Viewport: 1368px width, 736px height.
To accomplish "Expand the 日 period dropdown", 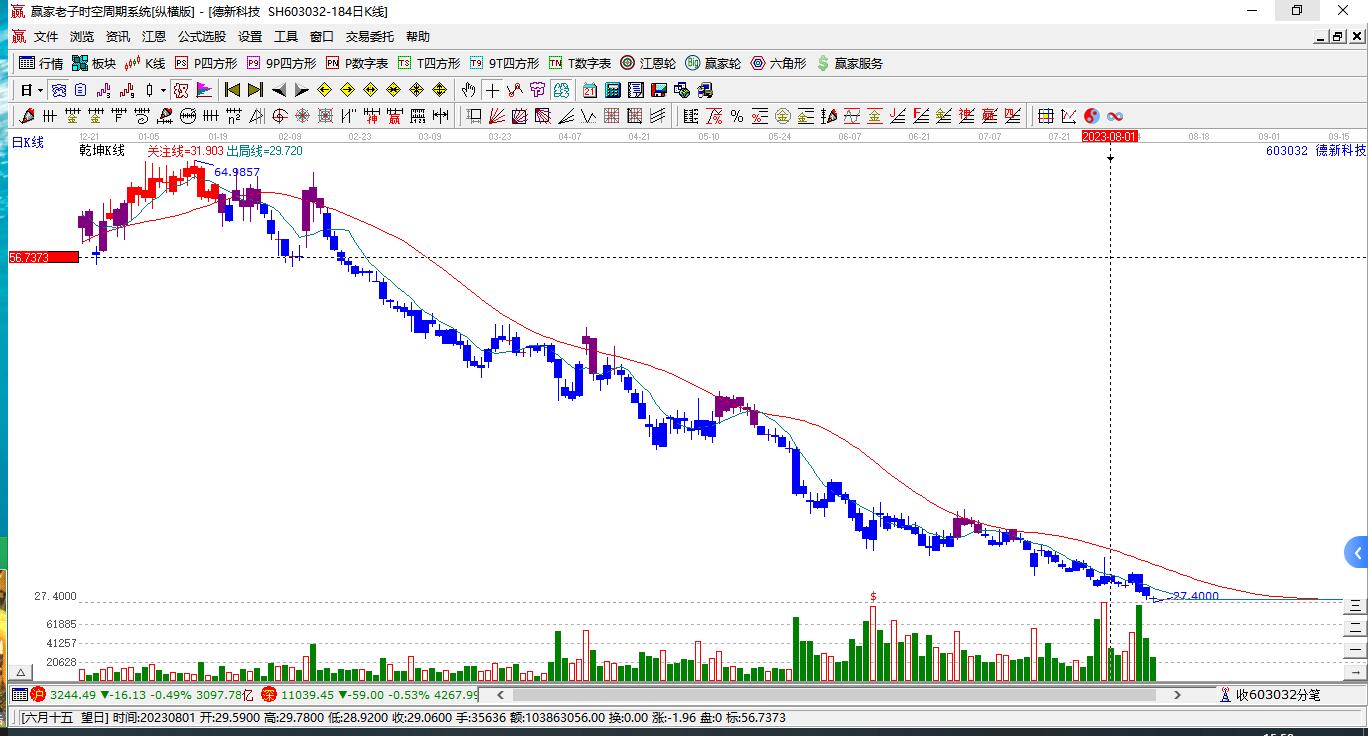I will tap(40, 90).
